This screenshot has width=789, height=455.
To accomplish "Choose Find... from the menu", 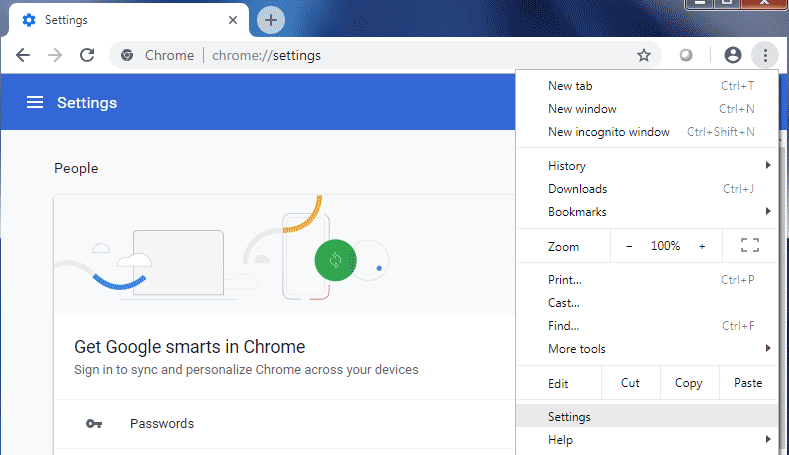I will (x=647, y=326).
